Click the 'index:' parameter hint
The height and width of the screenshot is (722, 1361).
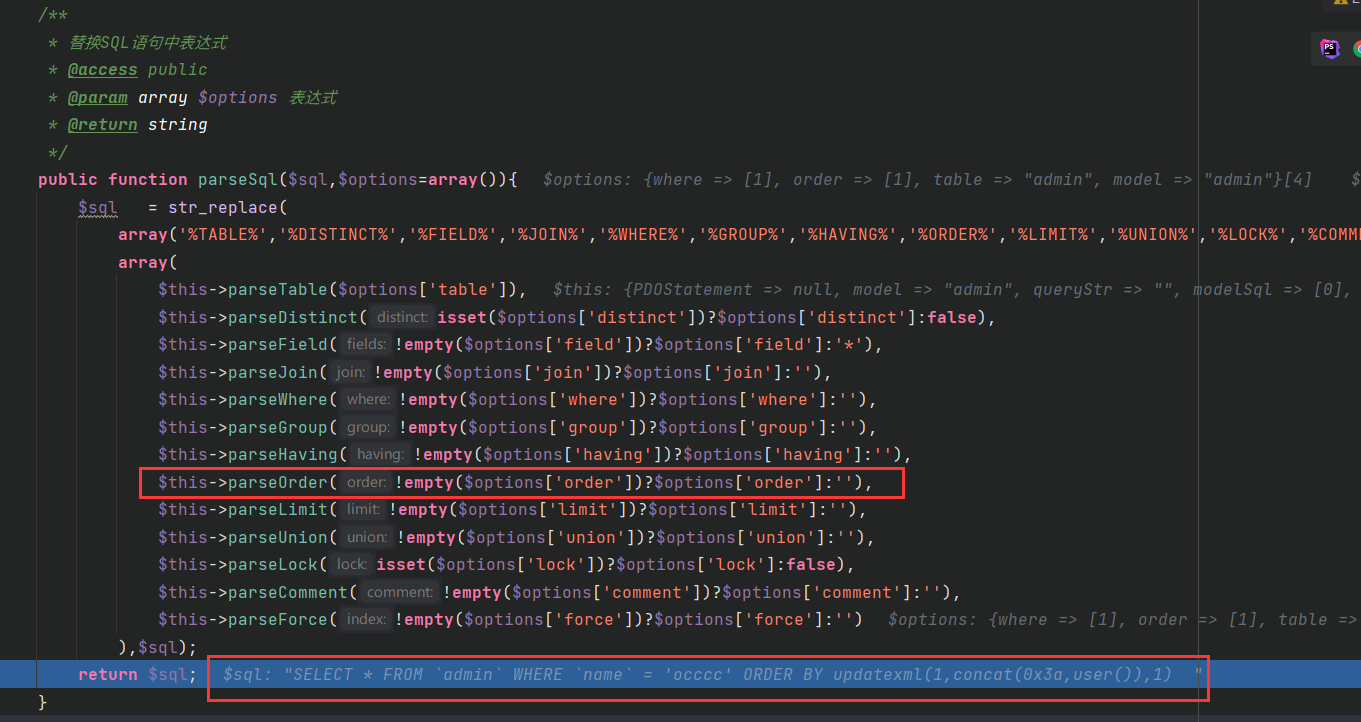[365, 620]
